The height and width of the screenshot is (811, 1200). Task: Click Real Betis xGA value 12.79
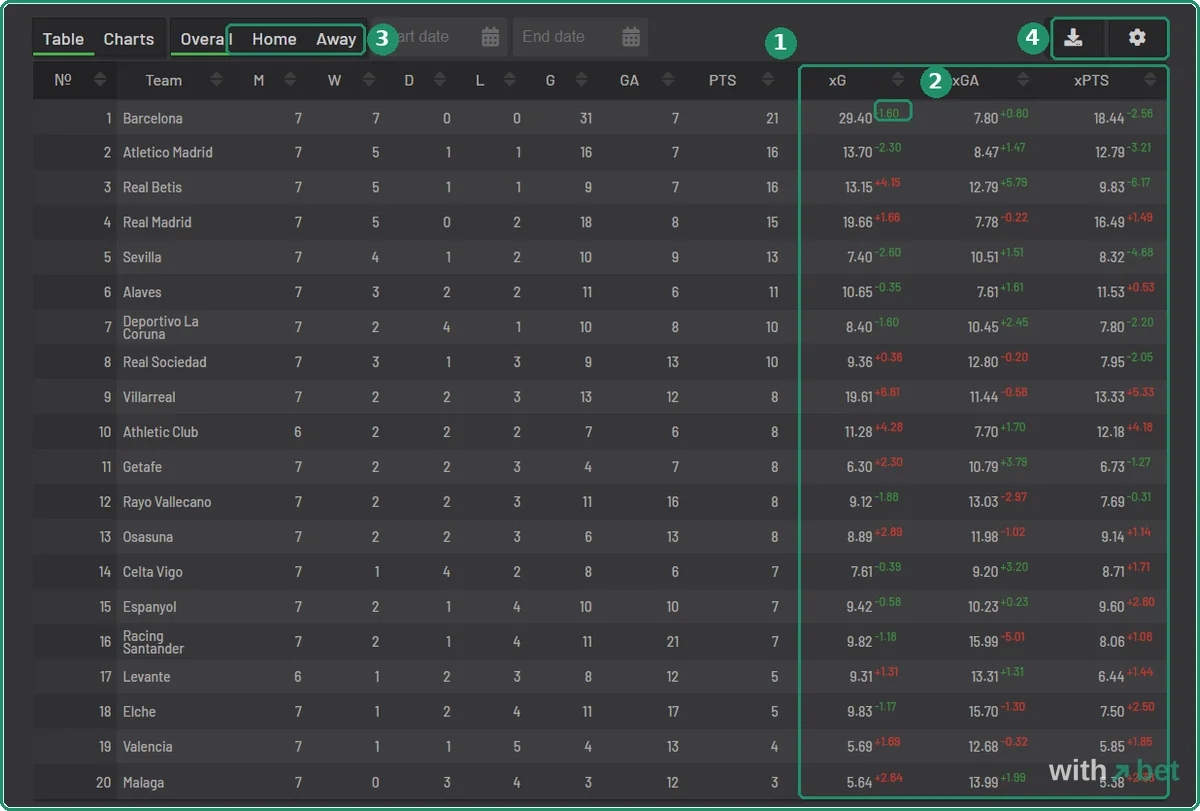click(x=983, y=187)
